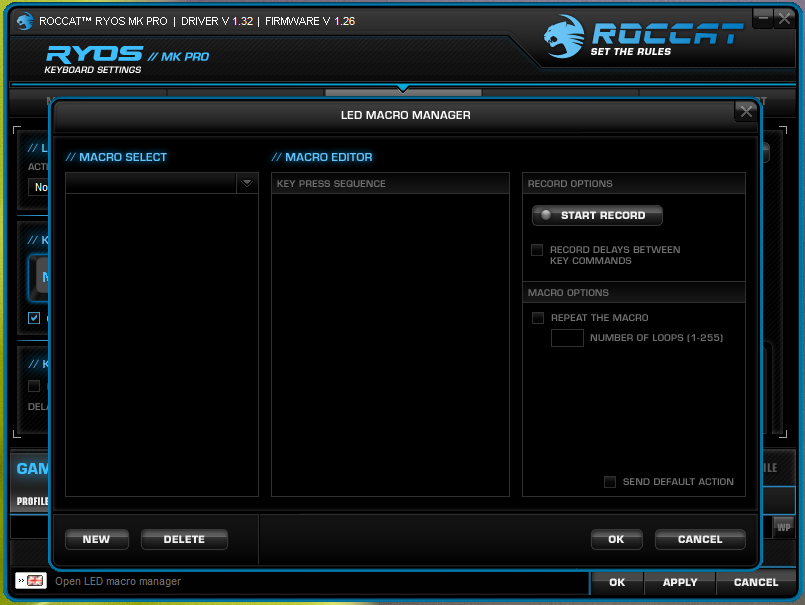Create a macro with the New button
The image size is (805, 605).
97,539
